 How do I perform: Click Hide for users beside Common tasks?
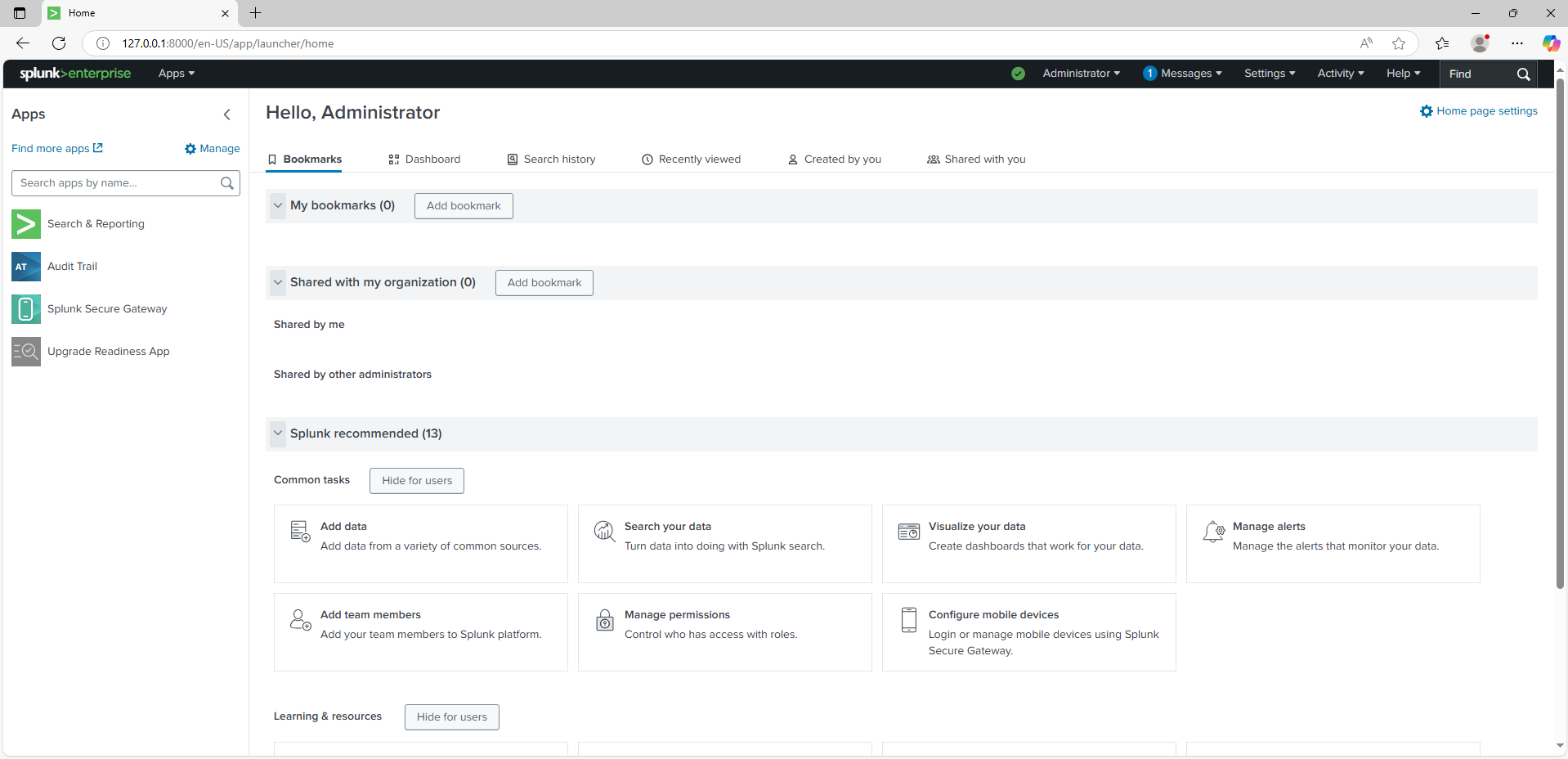point(417,481)
